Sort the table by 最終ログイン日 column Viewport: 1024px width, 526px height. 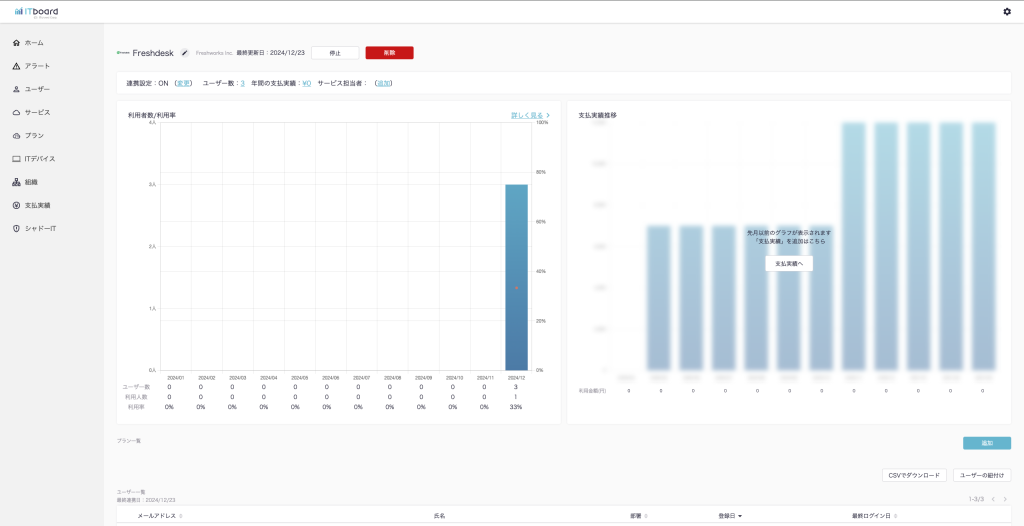[874, 516]
